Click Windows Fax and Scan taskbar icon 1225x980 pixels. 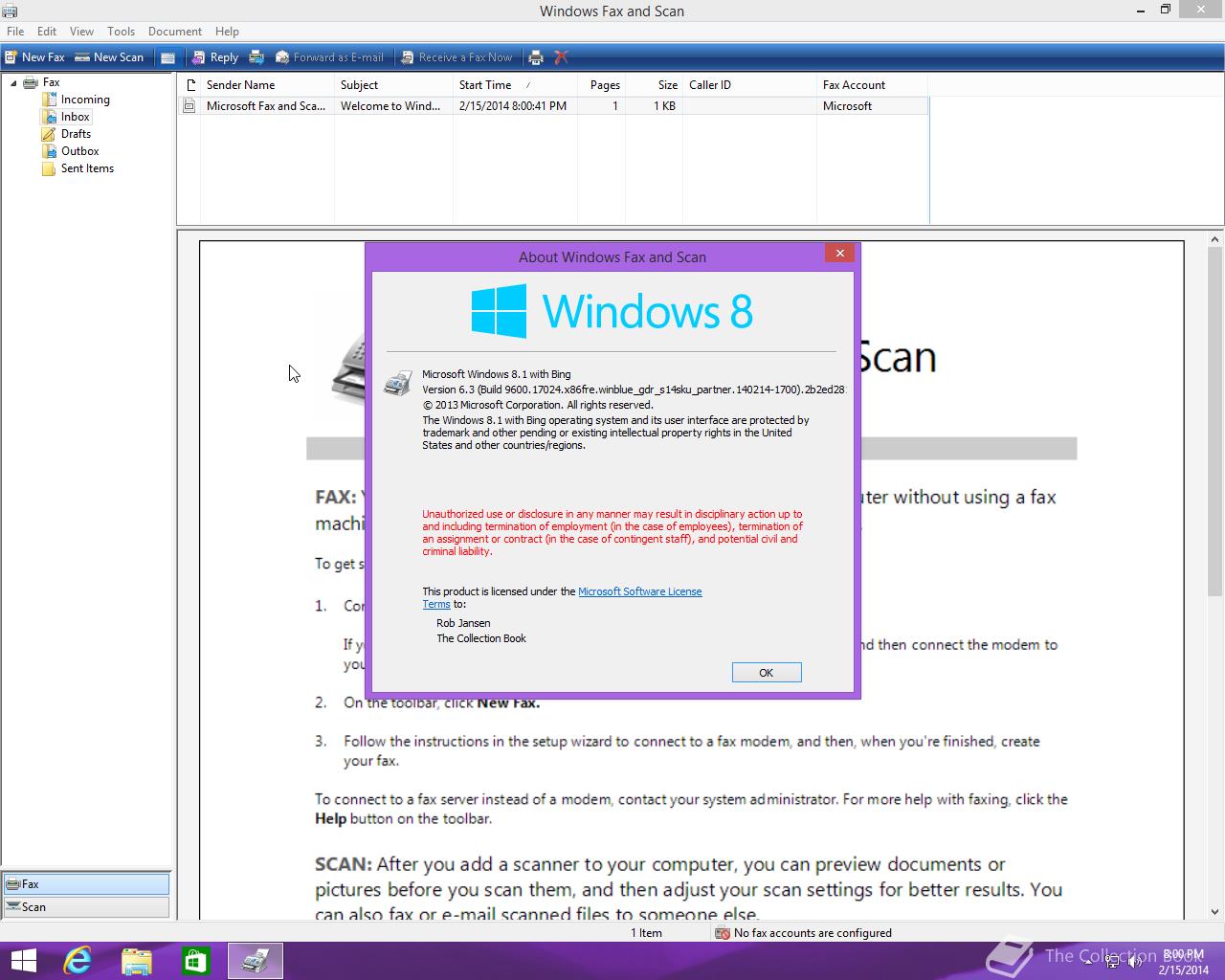tap(256, 961)
